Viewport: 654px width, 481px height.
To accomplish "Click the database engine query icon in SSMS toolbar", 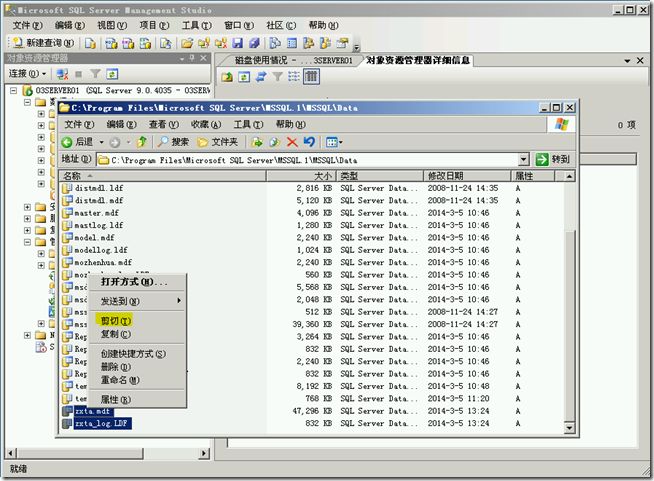I will (x=111, y=43).
